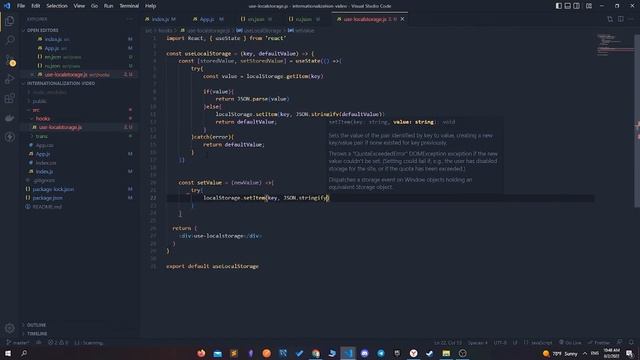Screen dimensions: 640x360
Task: Open Explorer panel More Actions ellipsis
Action: click(129, 19)
